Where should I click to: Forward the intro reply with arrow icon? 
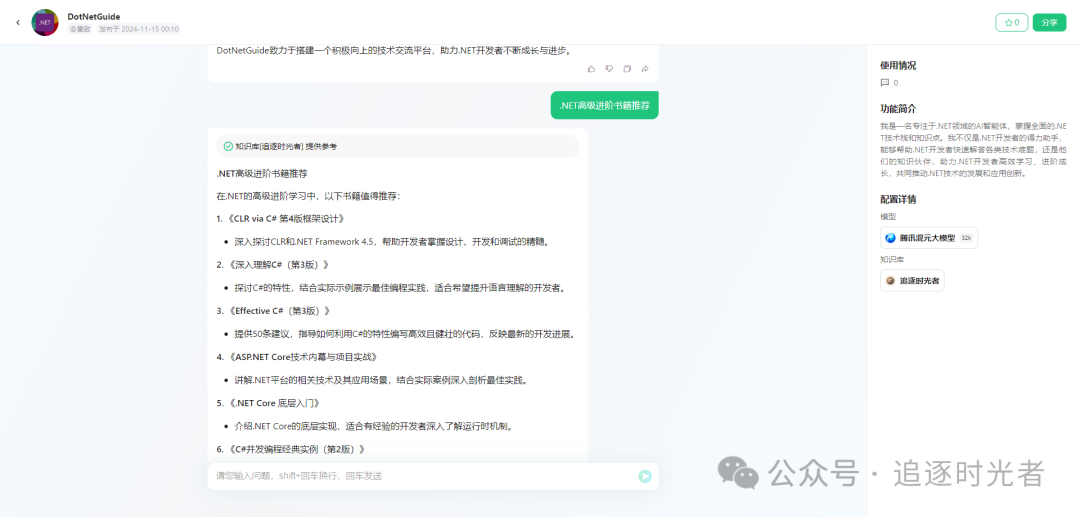[x=645, y=69]
